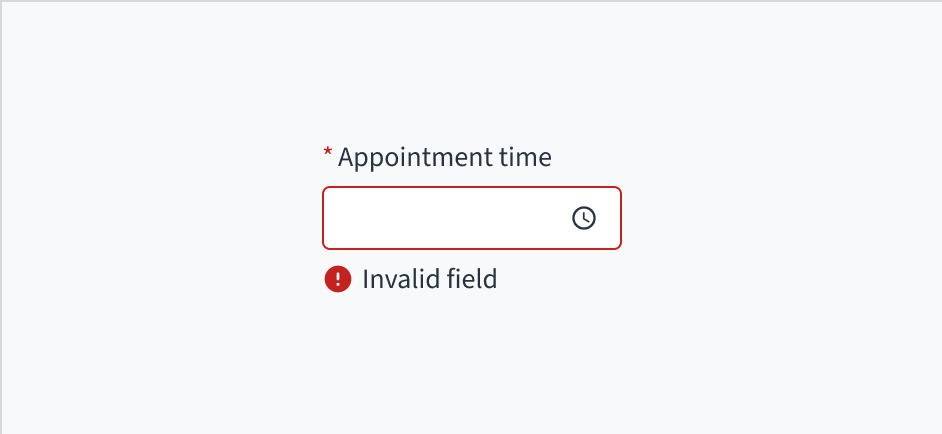
Task: Show time options using the clock icon
Action: 584,218
